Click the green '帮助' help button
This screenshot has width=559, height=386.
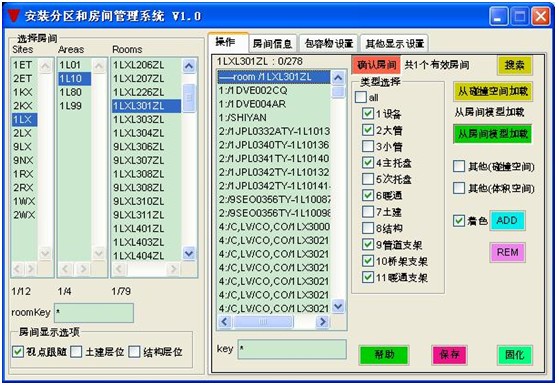384,355
